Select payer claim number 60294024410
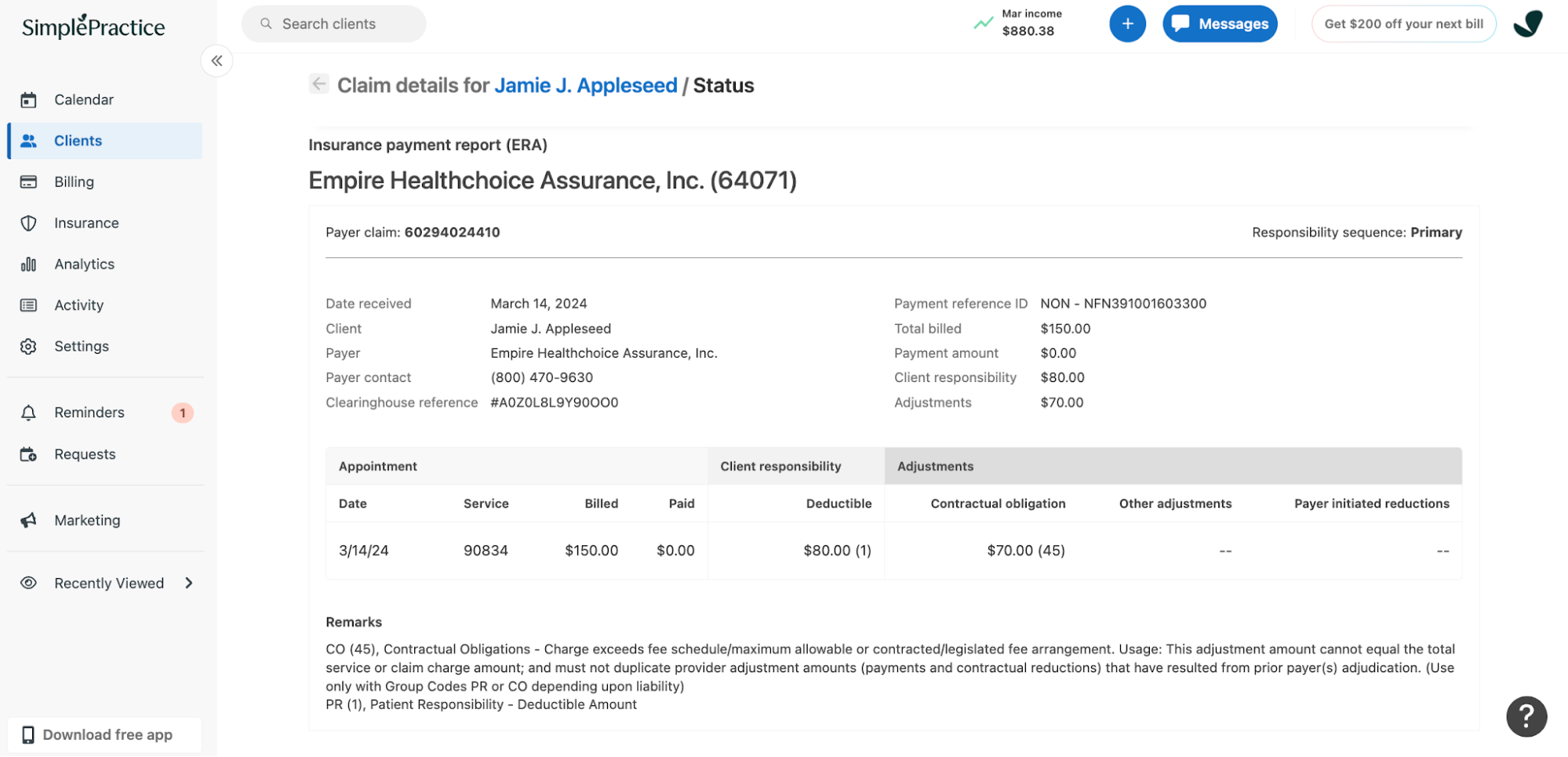This screenshot has width=1568, height=757. coord(452,232)
